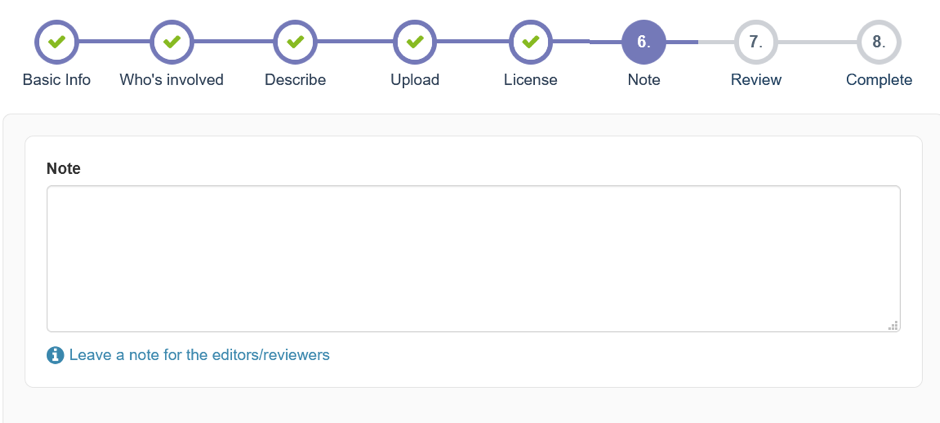Click inside the Note text area

(473, 258)
